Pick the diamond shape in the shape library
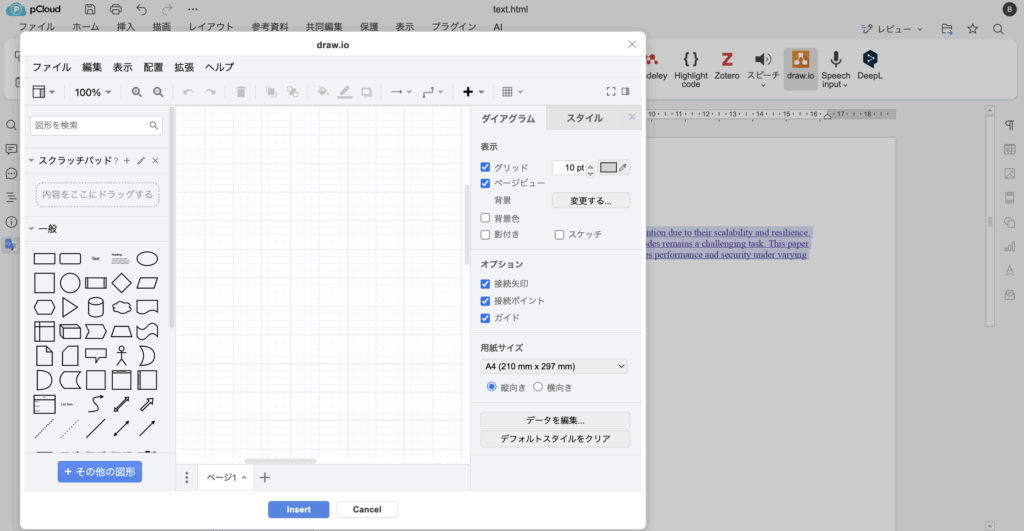 click(121, 282)
